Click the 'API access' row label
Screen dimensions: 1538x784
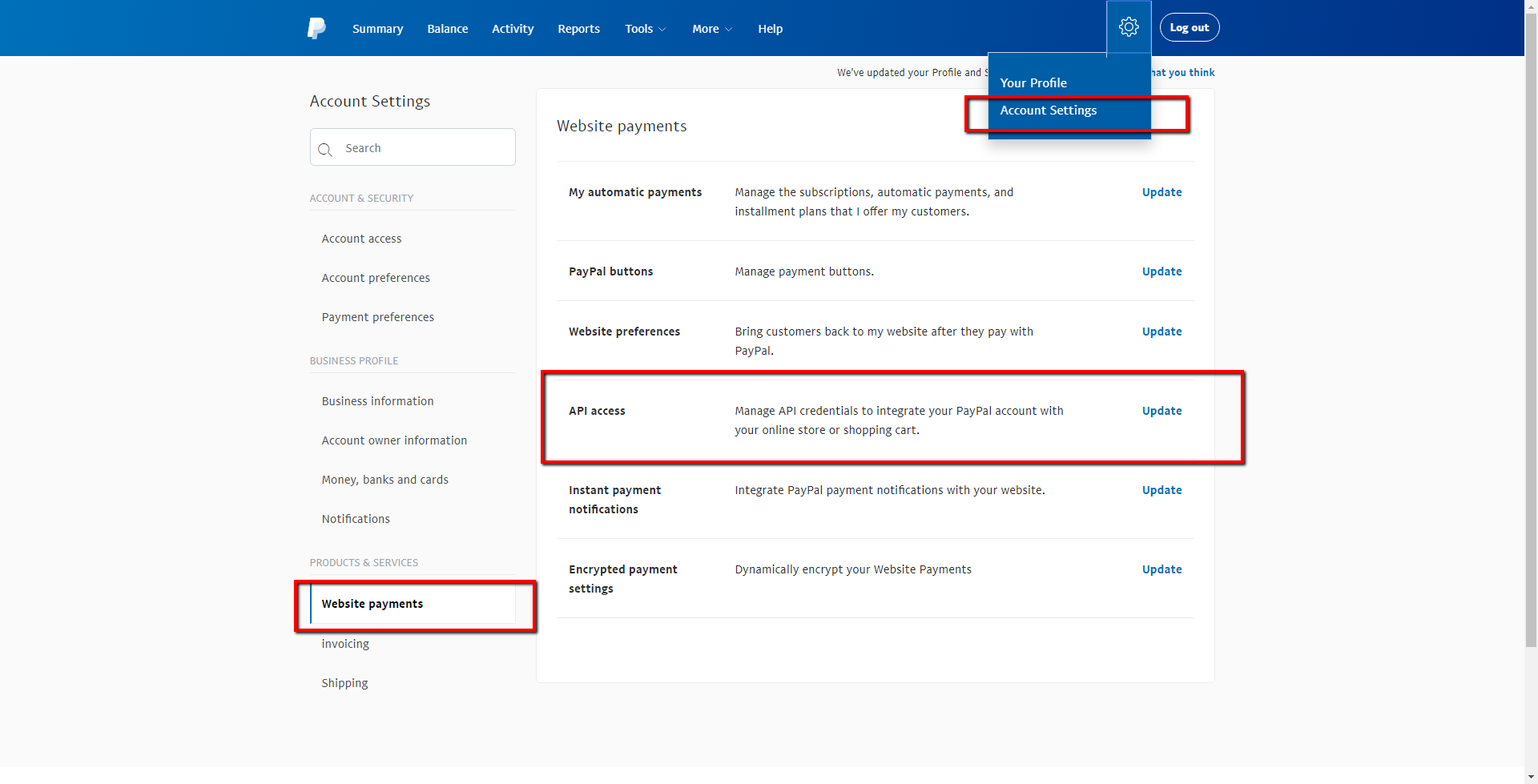click(597, 411)
